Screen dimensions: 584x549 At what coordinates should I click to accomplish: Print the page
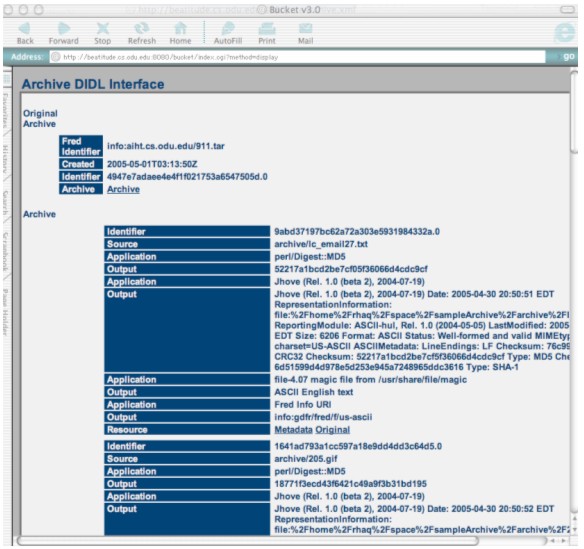click(267, 33)
